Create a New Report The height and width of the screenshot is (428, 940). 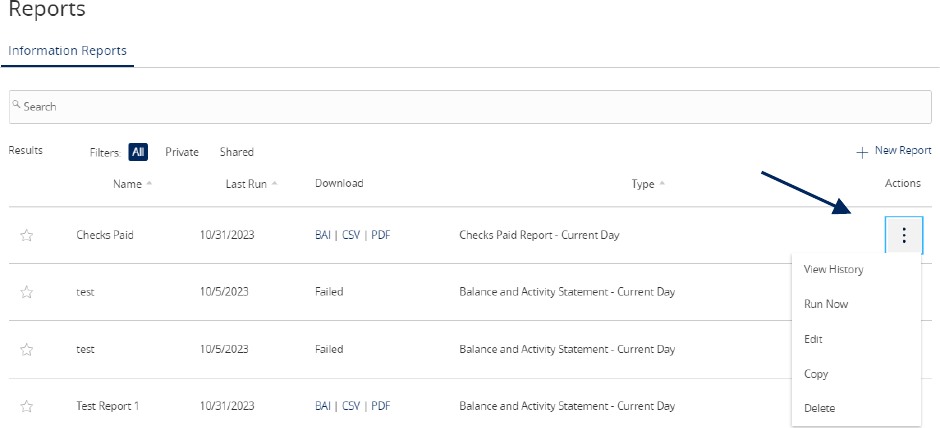pos(903,150)
